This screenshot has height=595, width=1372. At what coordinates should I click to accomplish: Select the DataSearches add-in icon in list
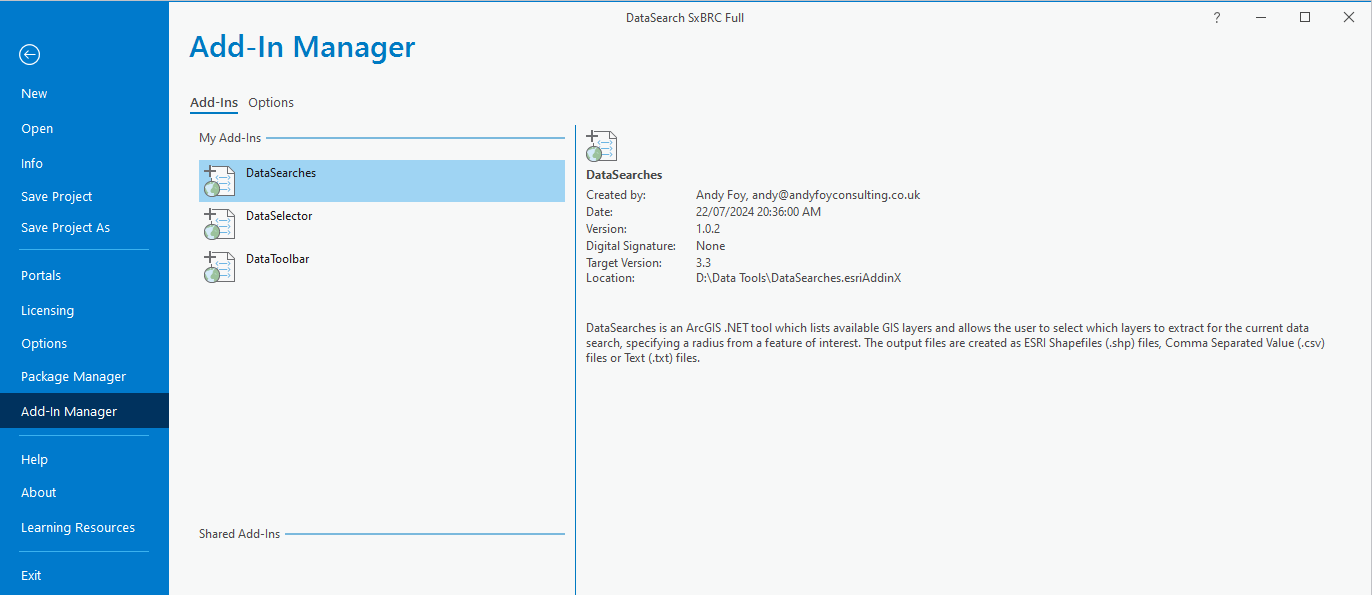[x=219, y=181]
